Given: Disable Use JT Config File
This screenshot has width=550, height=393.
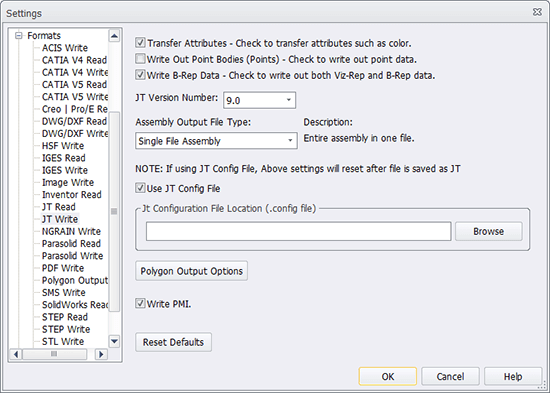Looking at the screenshot, I should pyautogui.click(x=140, y=188).
